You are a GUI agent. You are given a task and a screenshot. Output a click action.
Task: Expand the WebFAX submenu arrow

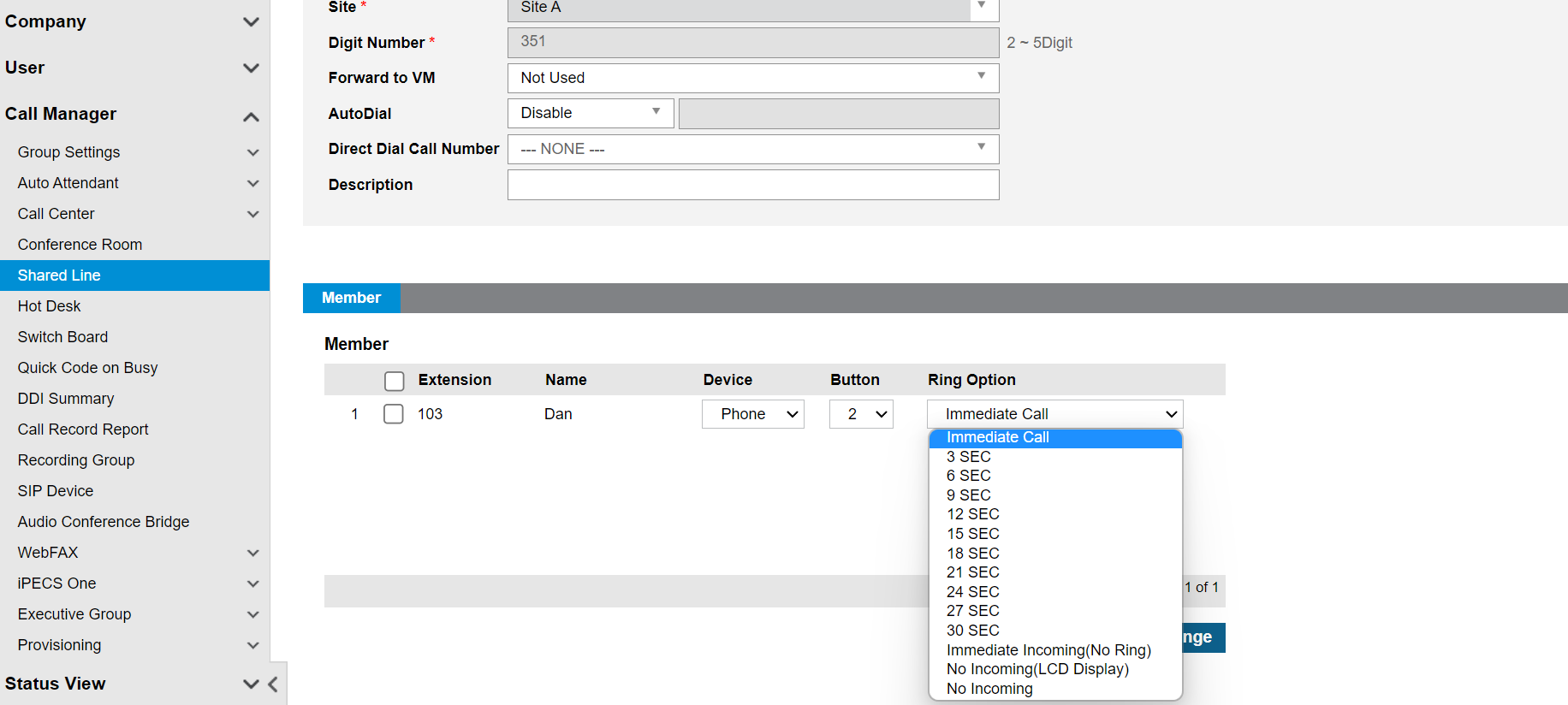pyautogui.click(x=252, y=553)
